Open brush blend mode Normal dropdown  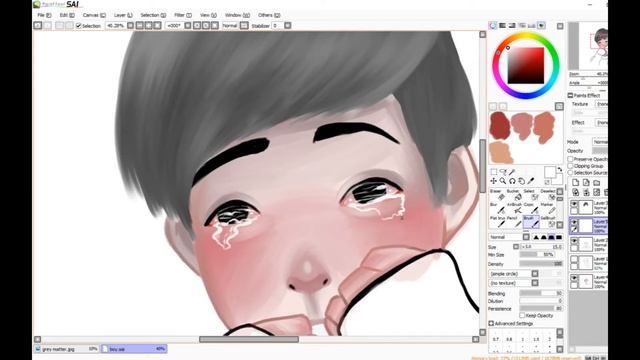[x=526, y=237]
